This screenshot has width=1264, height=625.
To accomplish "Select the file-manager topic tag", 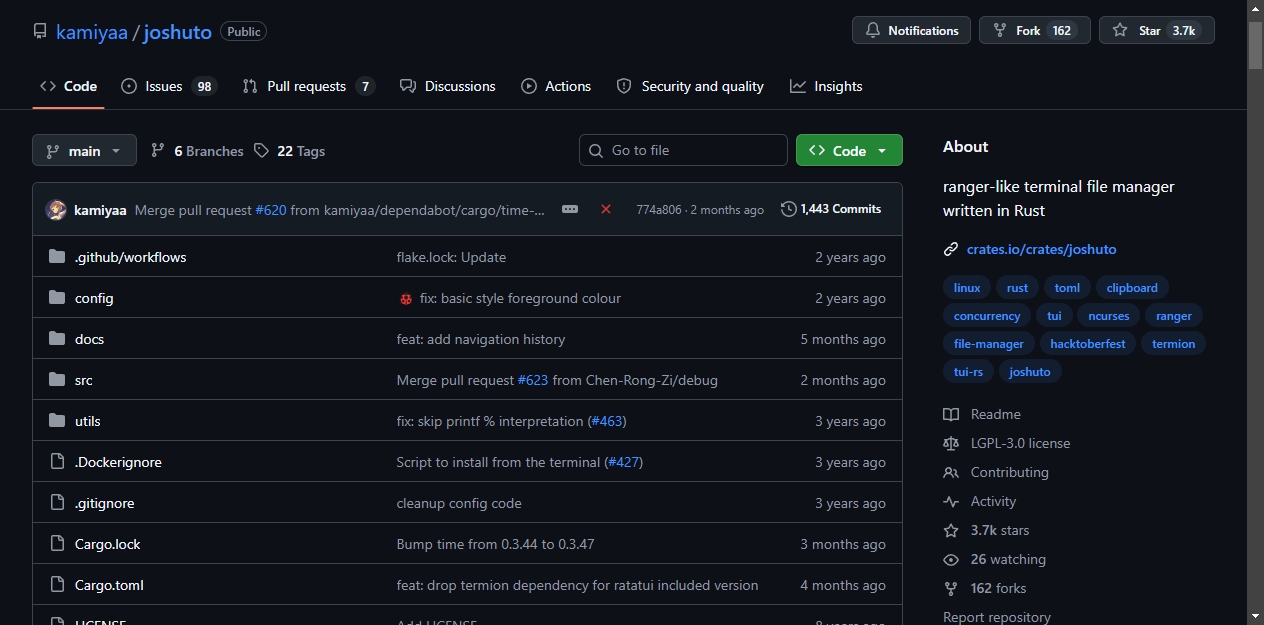I will (989, 344).
